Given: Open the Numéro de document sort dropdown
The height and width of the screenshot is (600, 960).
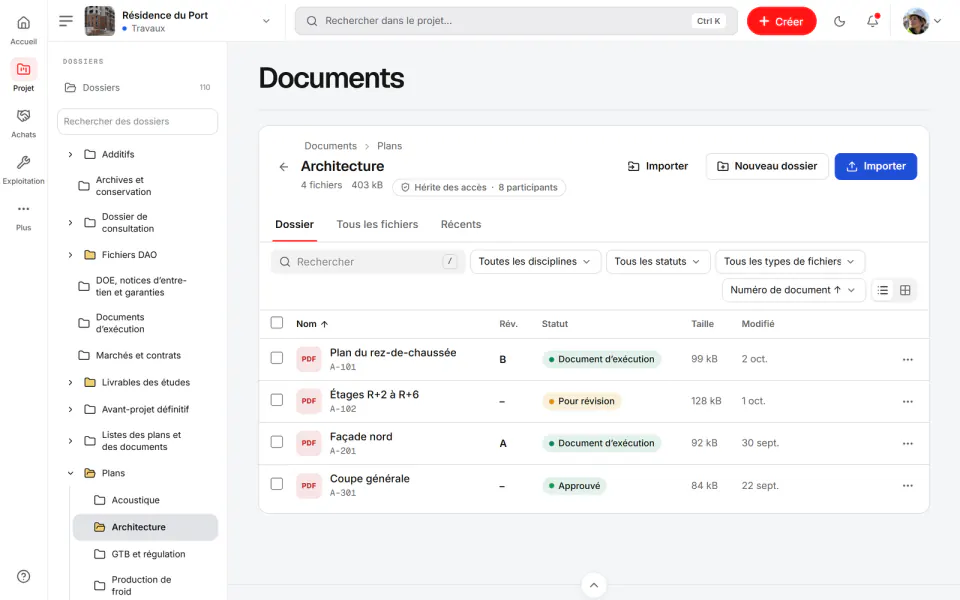Looking at the screenshot, I should [793, 290].
